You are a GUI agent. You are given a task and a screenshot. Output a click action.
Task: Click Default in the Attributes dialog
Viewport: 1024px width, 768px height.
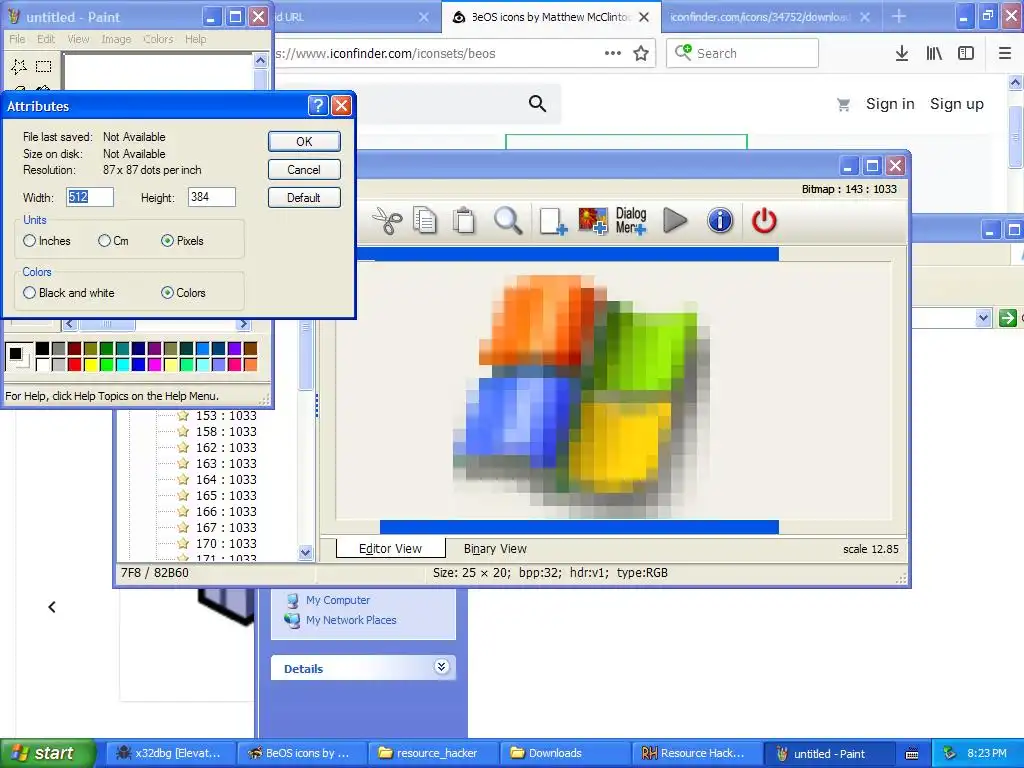pos(304,198)
